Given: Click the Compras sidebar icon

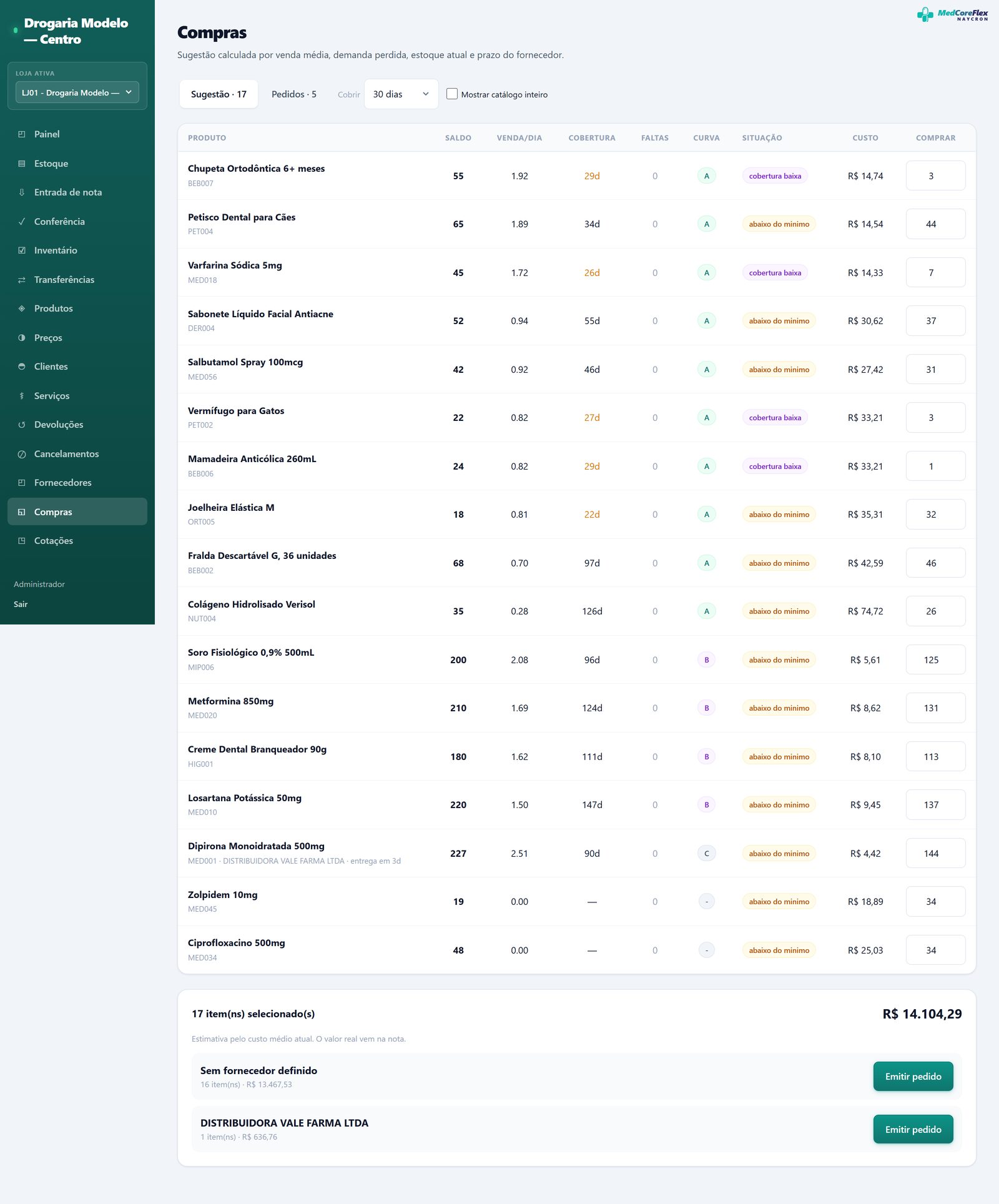Looking at the screenshot, I should (x=22, y=512).
